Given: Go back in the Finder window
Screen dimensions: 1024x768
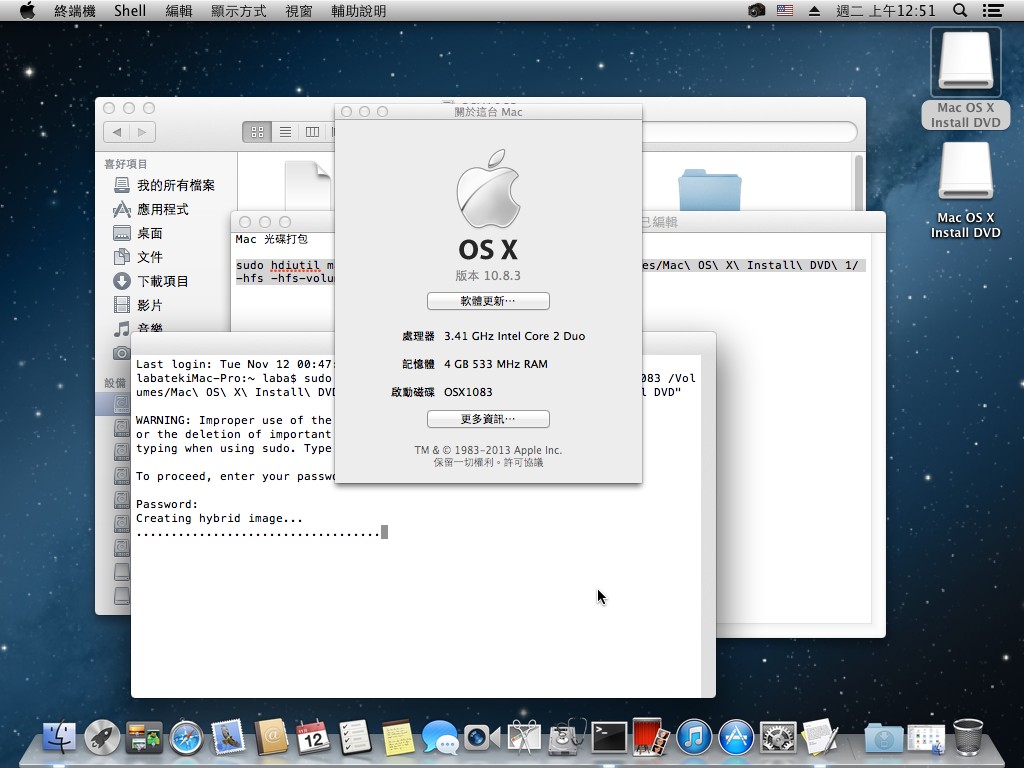Looking at the screenshot, I should (116, 132).
